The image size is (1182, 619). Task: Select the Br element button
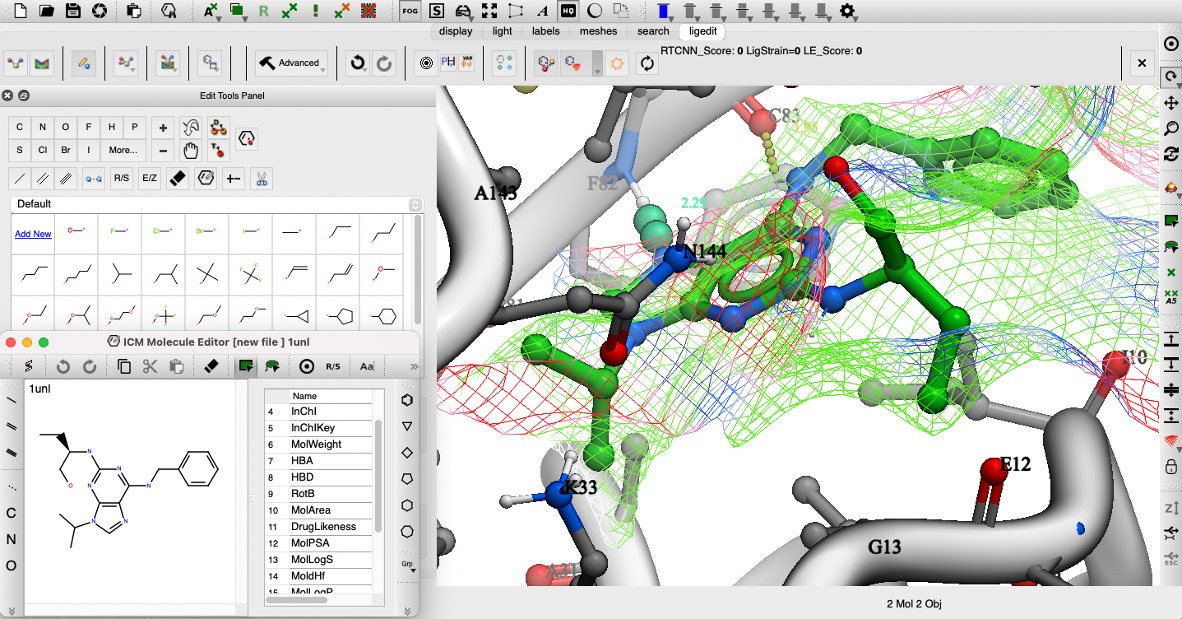tap(66, 150)
